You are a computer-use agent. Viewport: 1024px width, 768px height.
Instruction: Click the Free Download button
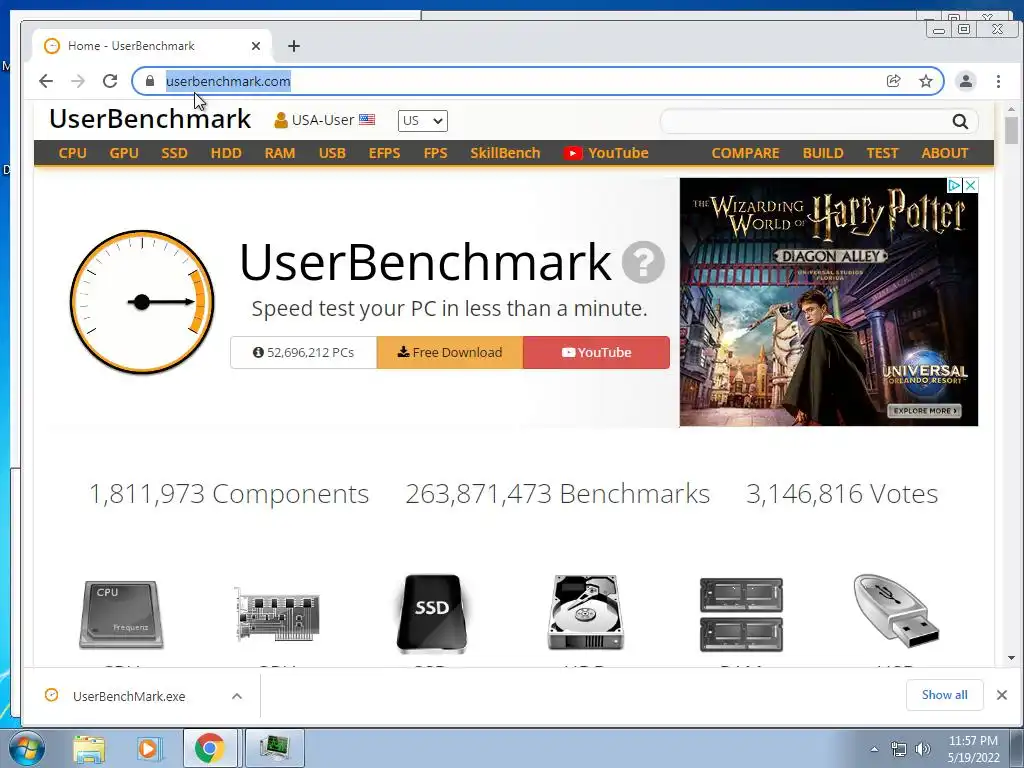(x=450, y=353)
